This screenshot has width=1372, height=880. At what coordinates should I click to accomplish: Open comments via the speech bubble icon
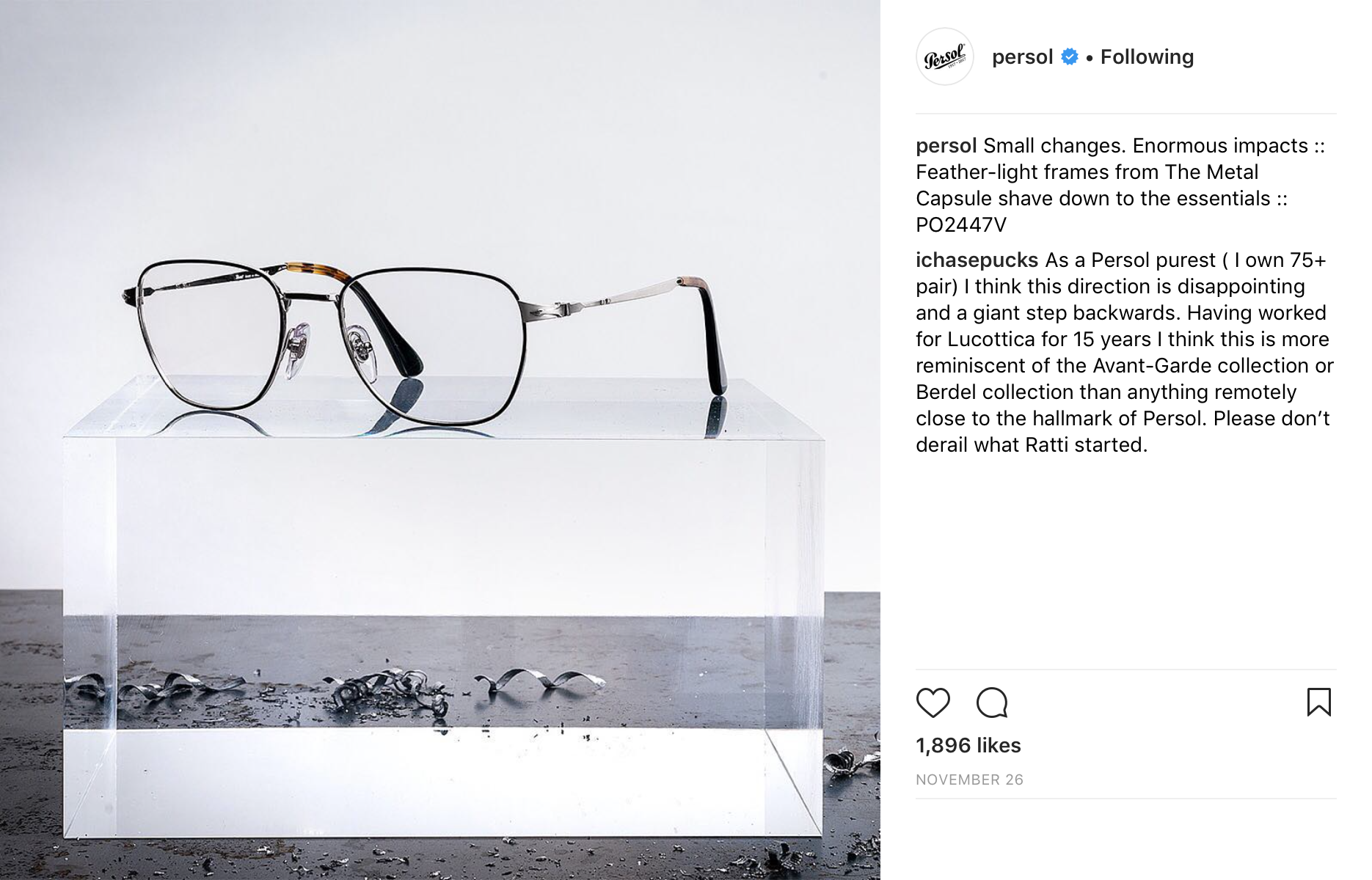(x=992, y=703)
